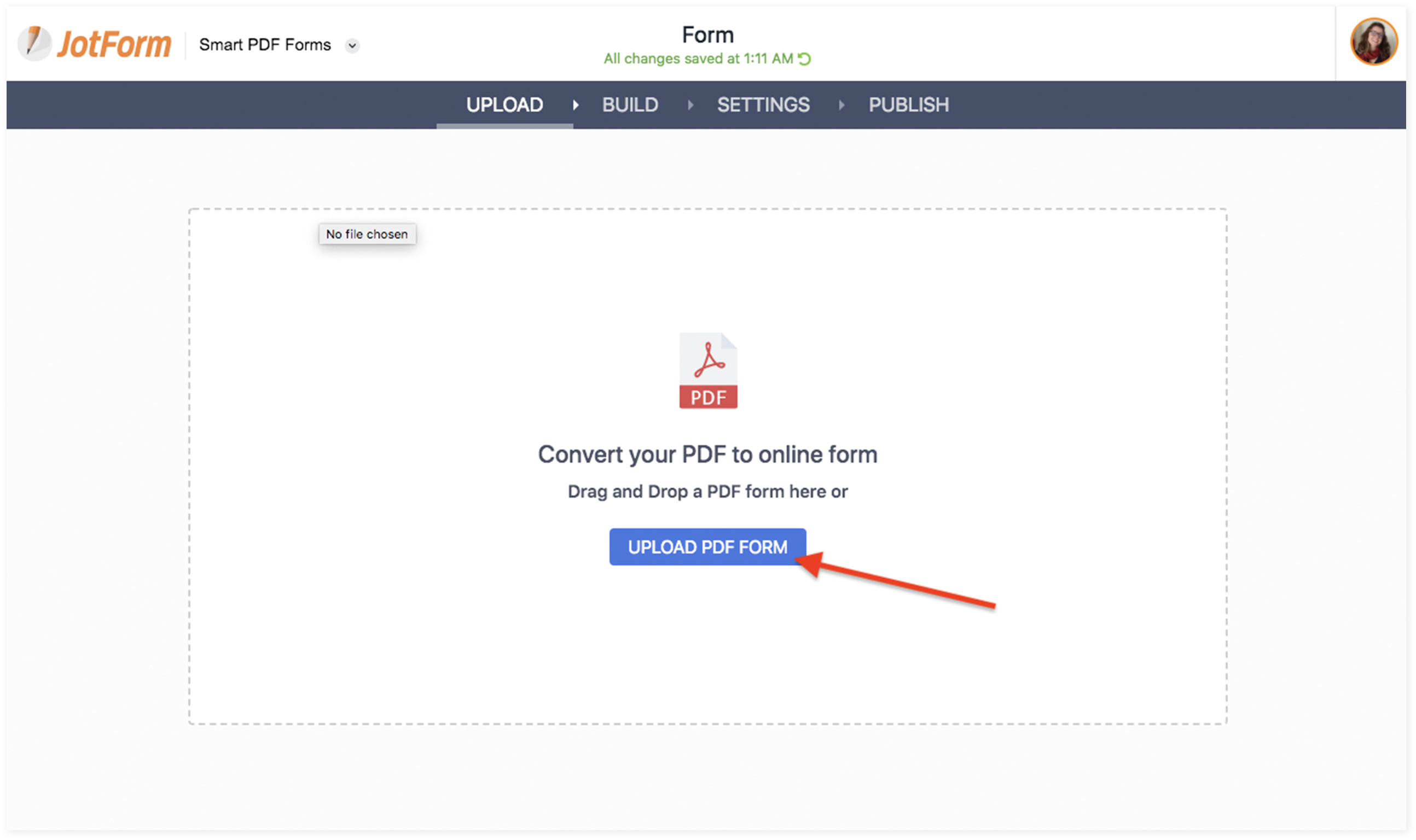Switch to the UPLOAD tab
The height and width of the screenshot is (840, 1416).
pos(504,104)
